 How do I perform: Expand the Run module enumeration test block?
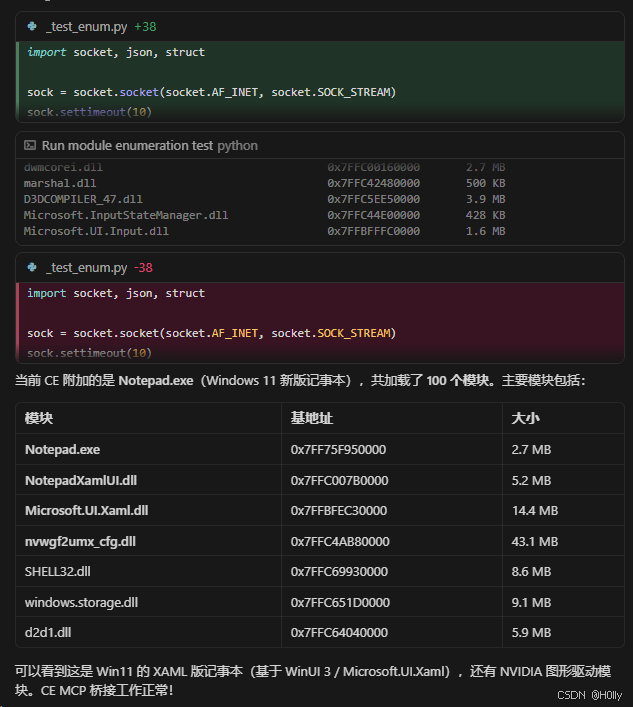pos(320,145)
